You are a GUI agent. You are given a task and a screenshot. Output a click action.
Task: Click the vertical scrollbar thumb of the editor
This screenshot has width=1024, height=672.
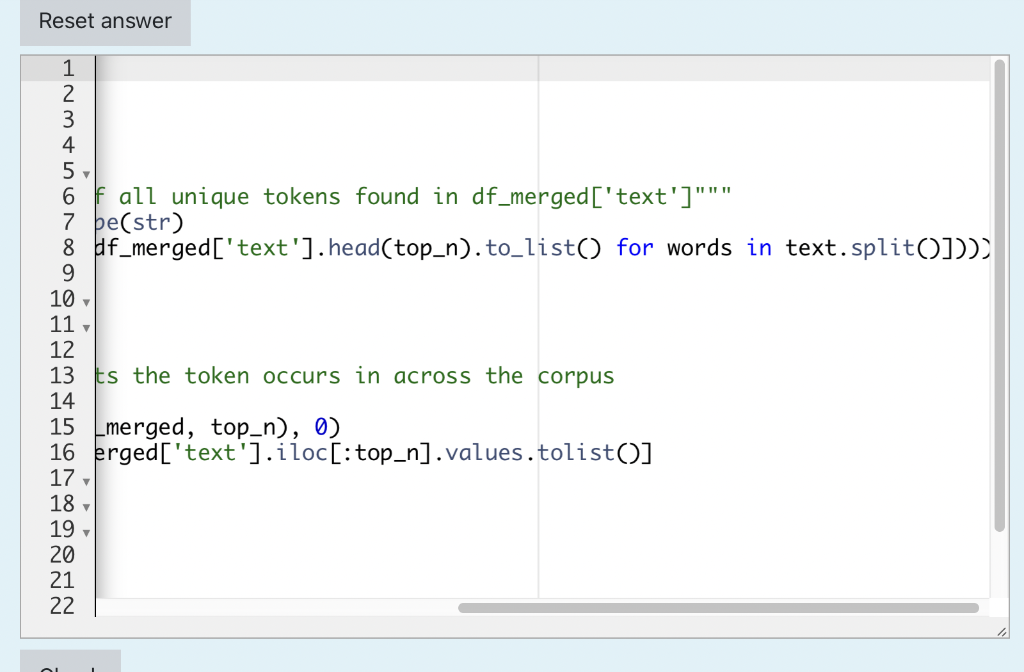[999, 295]
